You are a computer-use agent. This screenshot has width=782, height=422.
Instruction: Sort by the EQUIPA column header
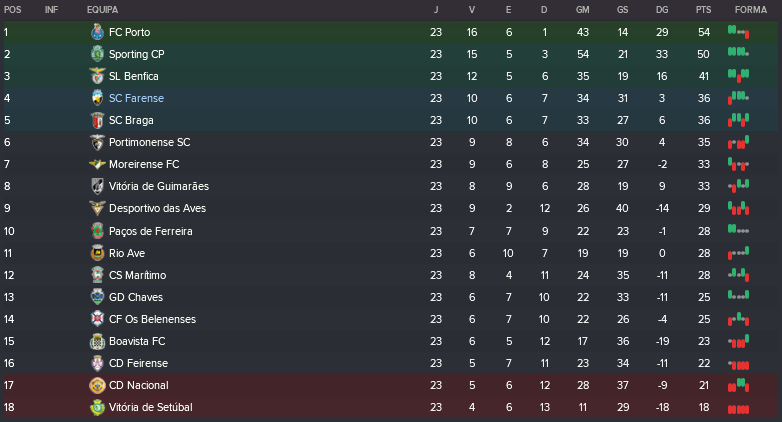(x=103, y=9)
